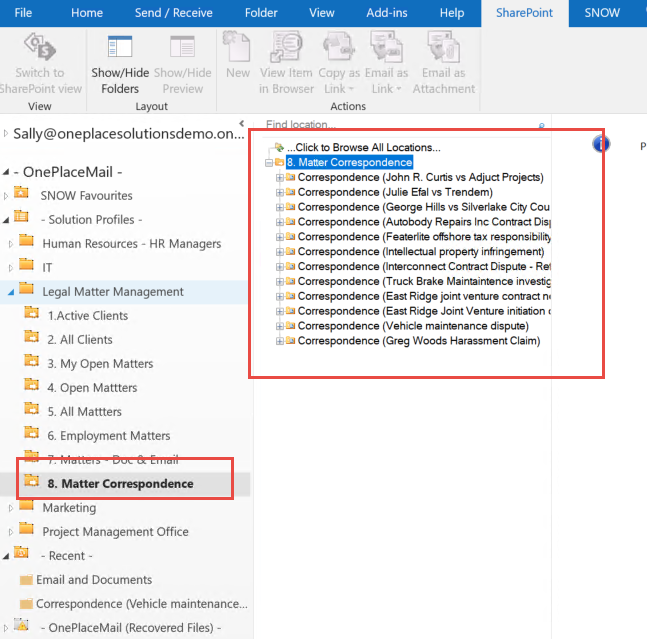The height and width of the screenshot is (639, 647).
Task: Collapse the Solution Profiles node
Action: point(6,220)
